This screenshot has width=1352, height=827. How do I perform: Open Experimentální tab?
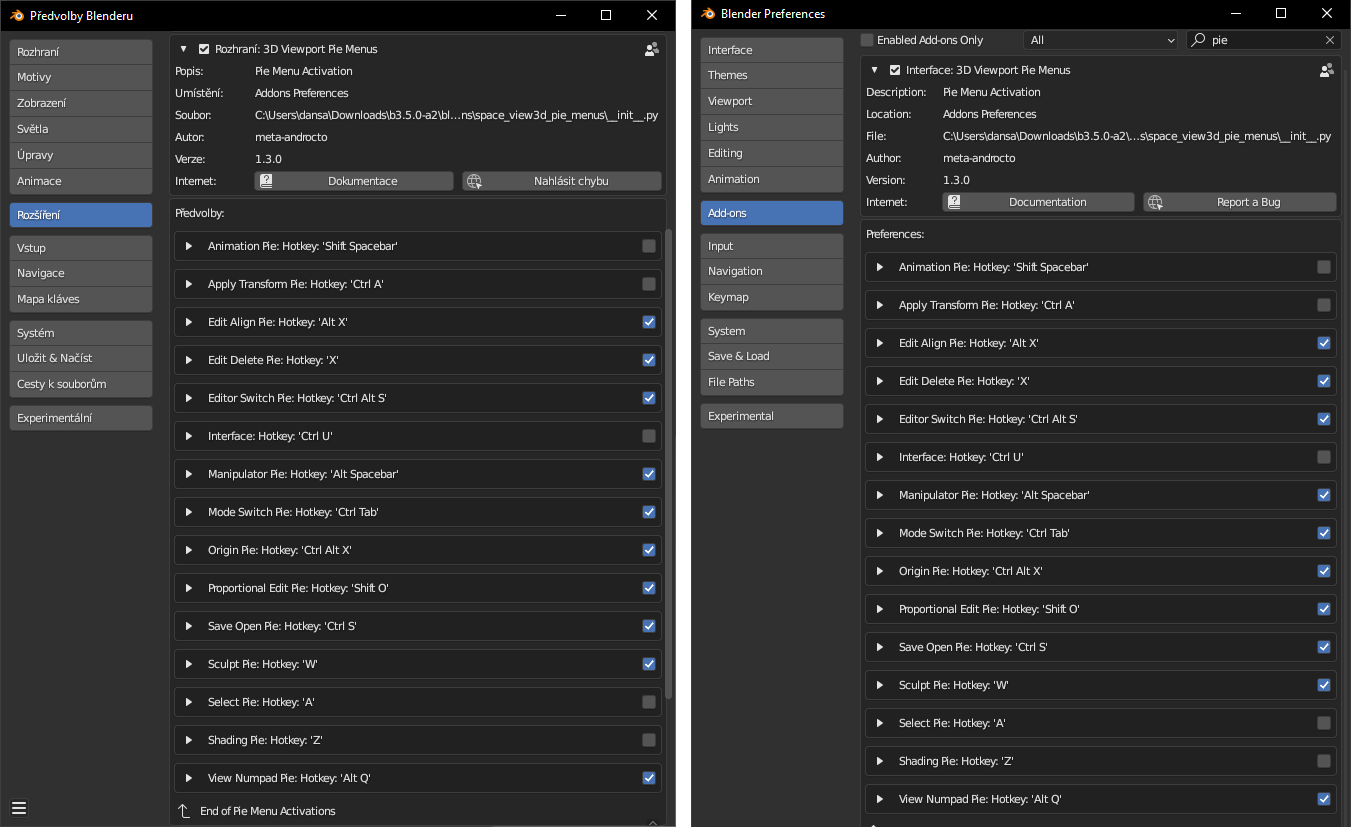[x=81, y=418]
